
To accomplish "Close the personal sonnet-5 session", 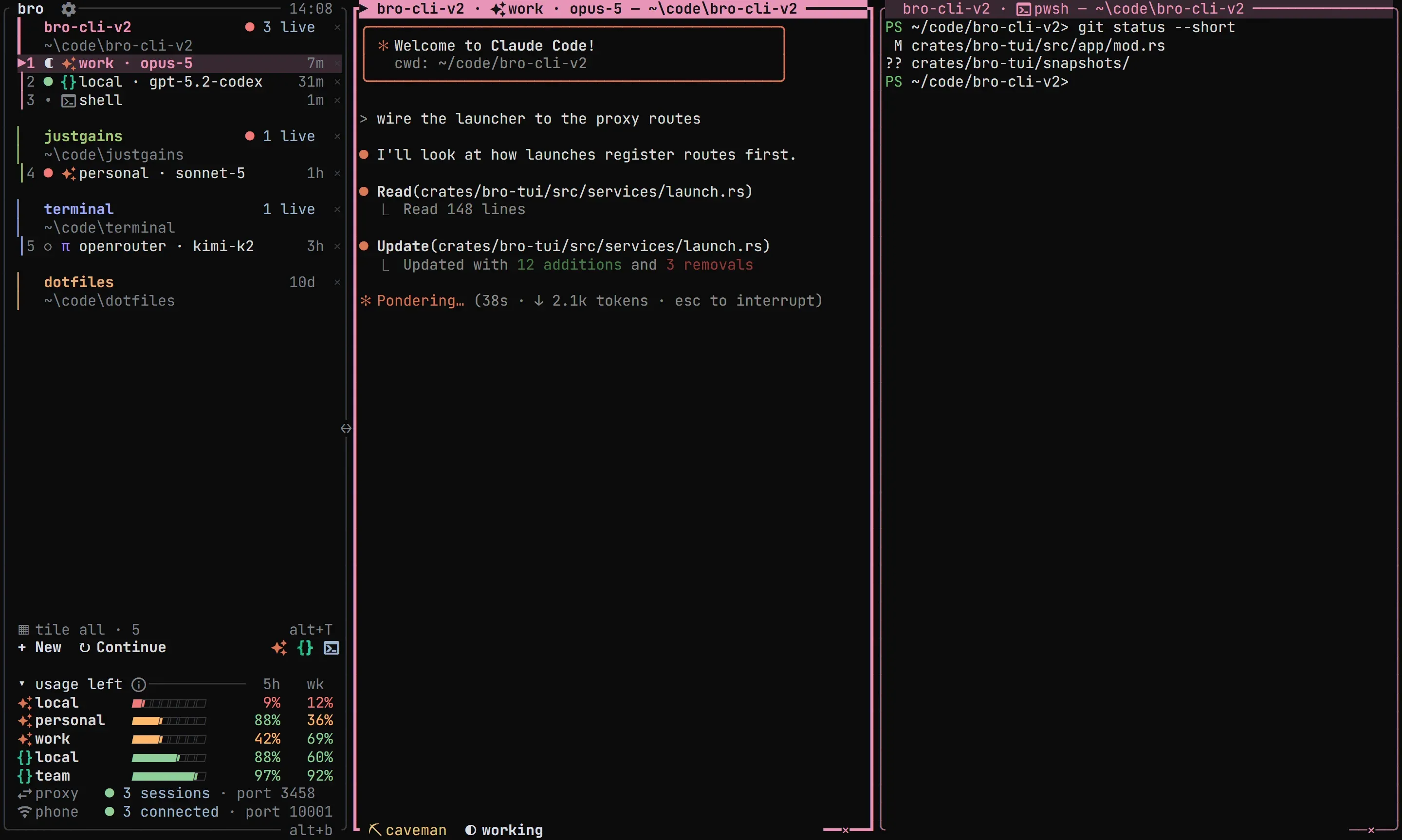I will [337, 173].
